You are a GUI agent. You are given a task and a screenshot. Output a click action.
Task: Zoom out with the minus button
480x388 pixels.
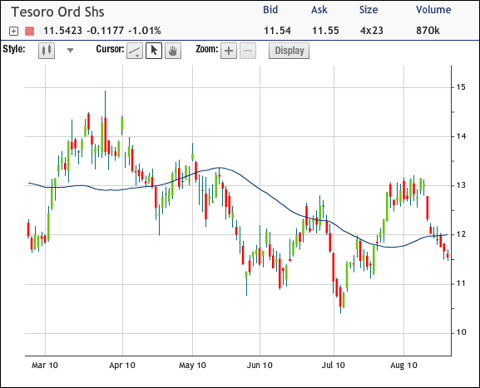pyautogui.click(x=248, y=51)
